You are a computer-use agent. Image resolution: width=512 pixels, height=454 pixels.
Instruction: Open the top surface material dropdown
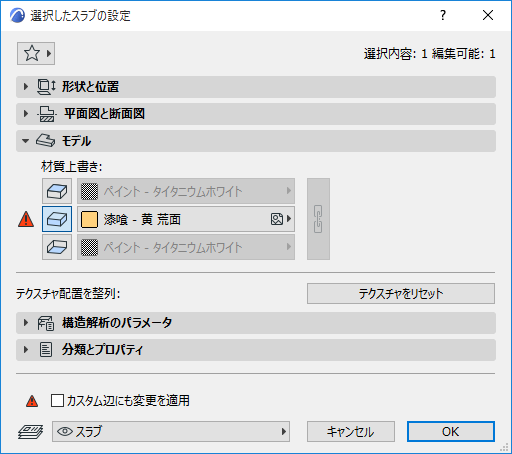(x=186, y=191)
